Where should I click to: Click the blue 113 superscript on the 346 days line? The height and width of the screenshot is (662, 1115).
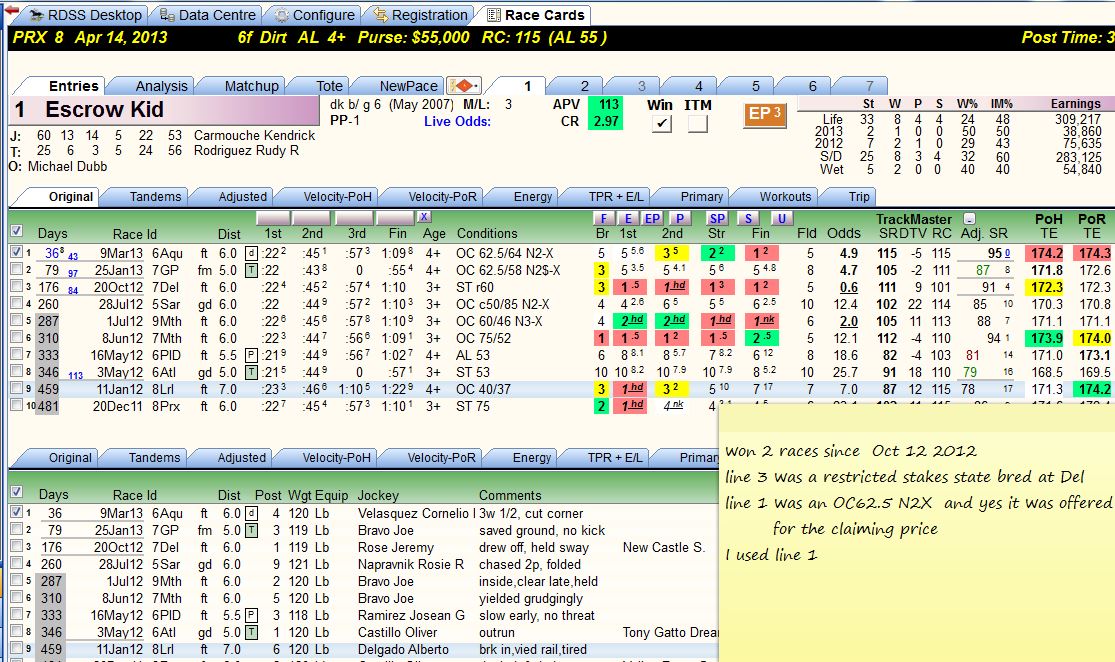[75, 375]
